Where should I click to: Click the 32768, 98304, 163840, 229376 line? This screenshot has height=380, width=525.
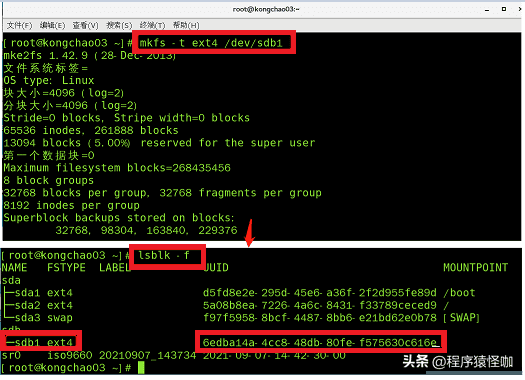146,230
